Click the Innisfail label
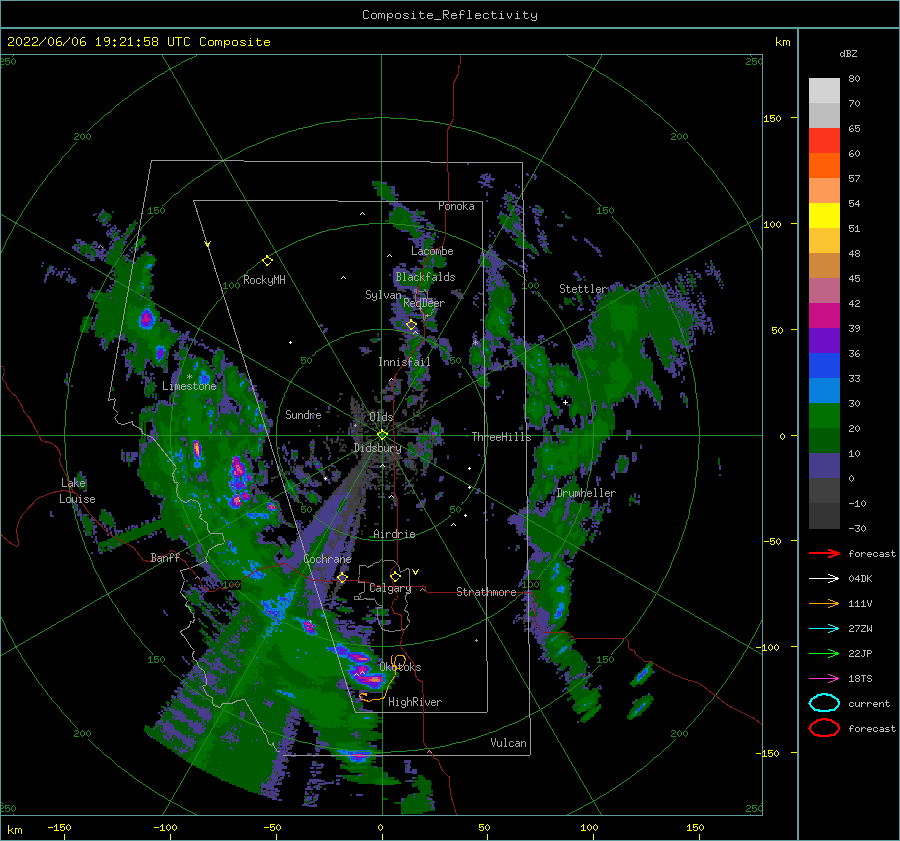This screenshot has width=900, height=841. click(404, 362)
